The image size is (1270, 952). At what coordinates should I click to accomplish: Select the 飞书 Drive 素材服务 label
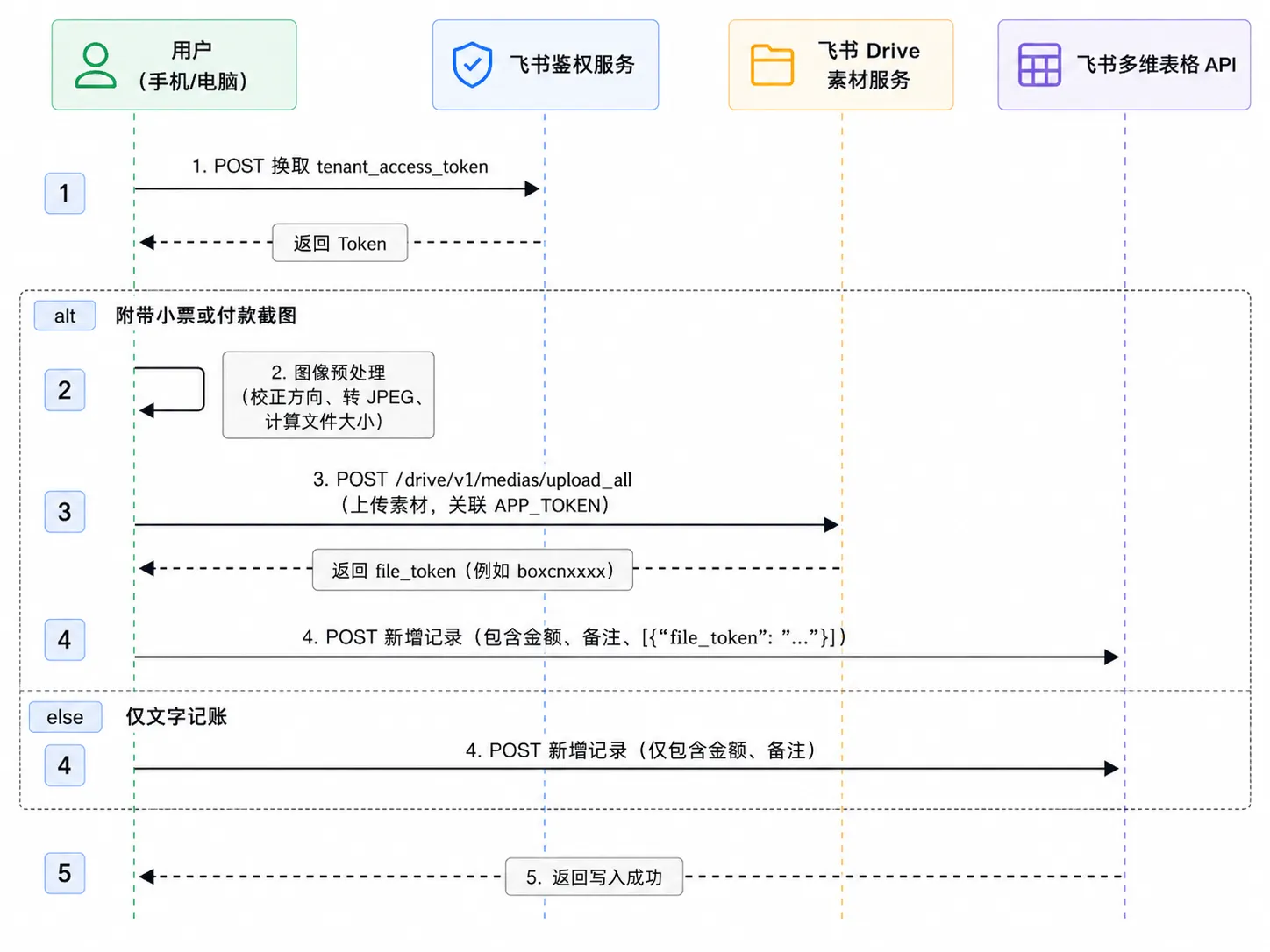pos(868,65)
